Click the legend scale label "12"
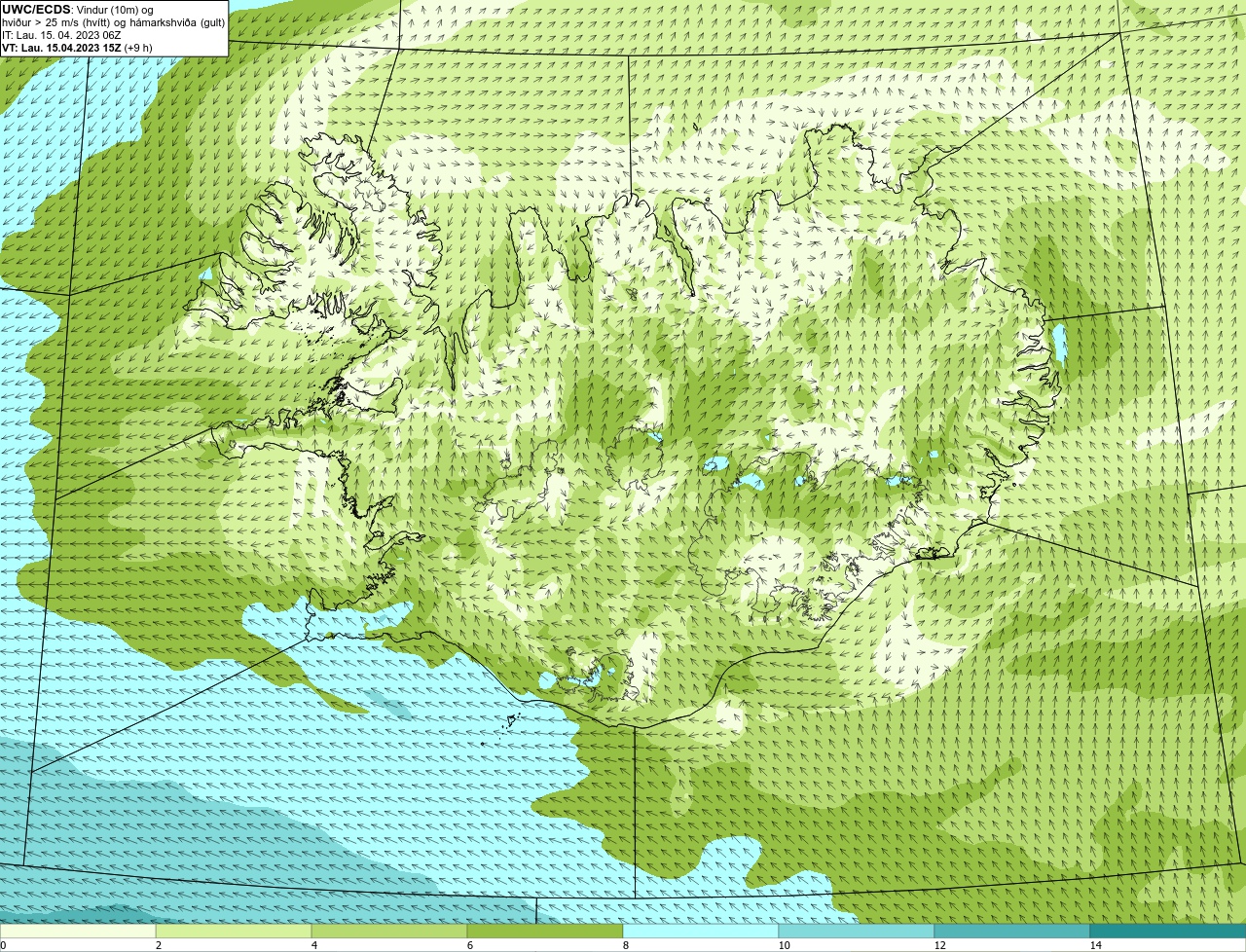This screenshot has width=1246, height=952. (x=939, y=945)
